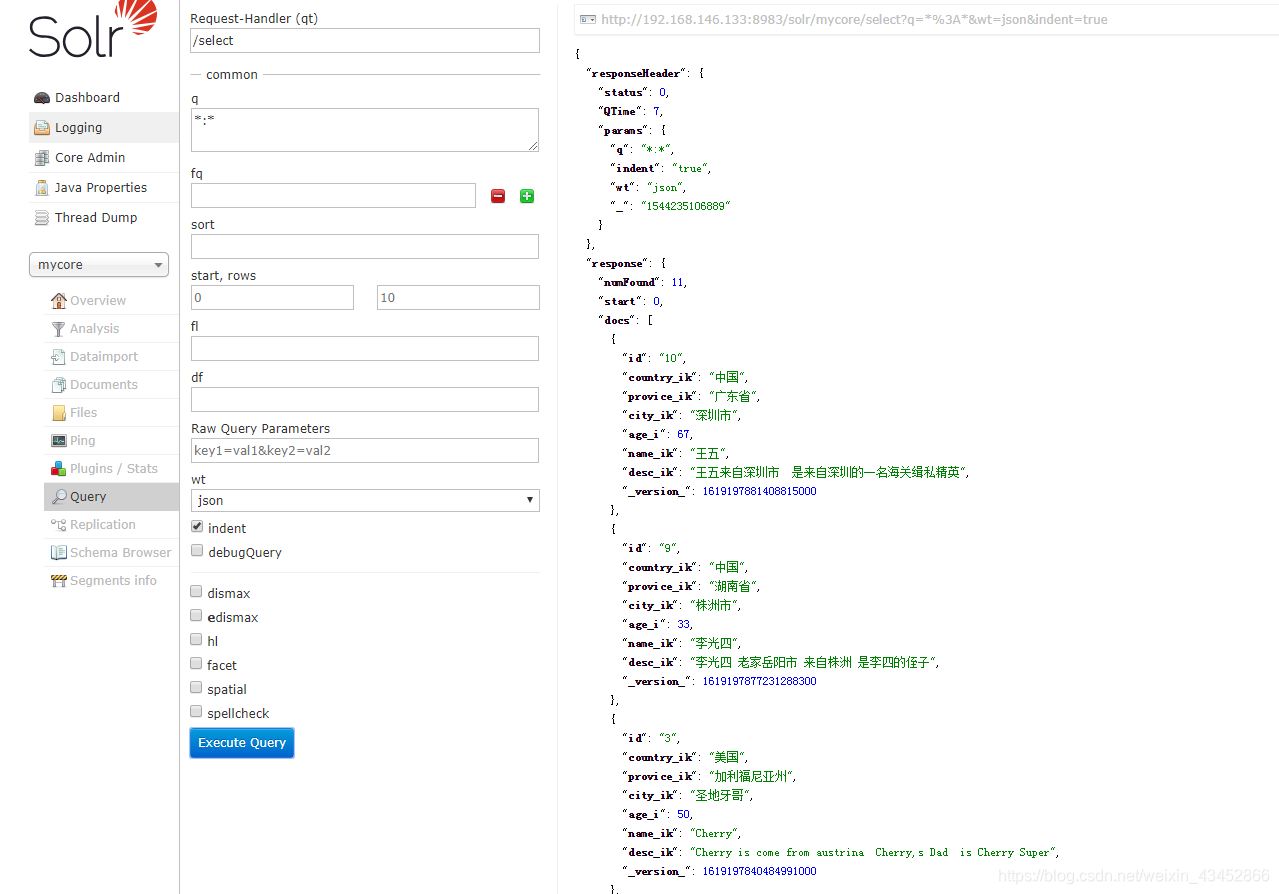The image size is (1279, 894).
Task: Click the Dashboard gauge icon
Action: (42, 98)
